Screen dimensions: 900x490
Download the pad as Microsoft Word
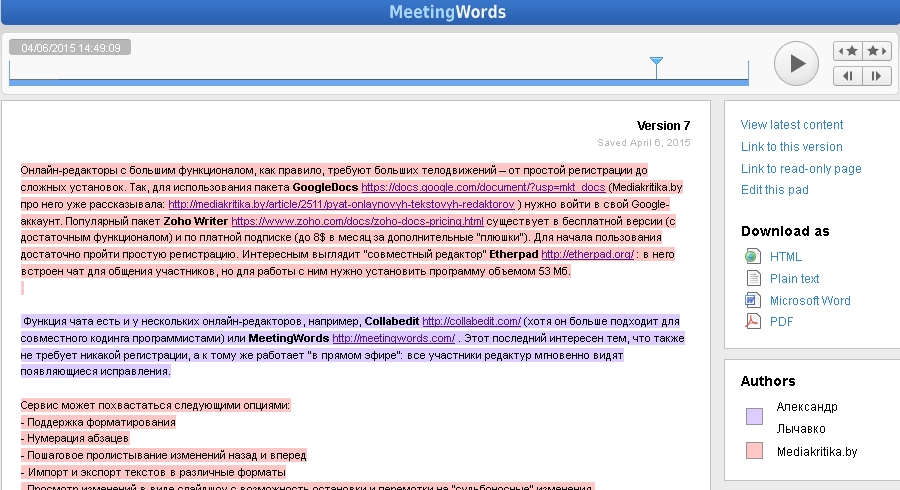(810, 300)
